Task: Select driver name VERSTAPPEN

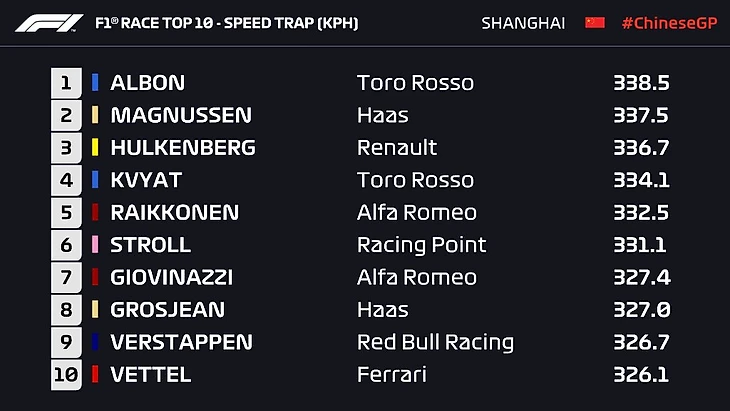Action: (181, 342)
